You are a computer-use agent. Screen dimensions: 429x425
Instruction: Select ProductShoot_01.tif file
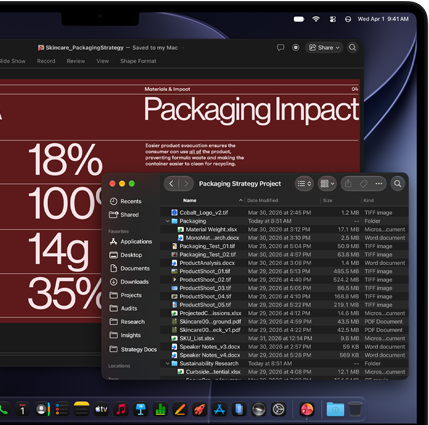tap(284, 271)
